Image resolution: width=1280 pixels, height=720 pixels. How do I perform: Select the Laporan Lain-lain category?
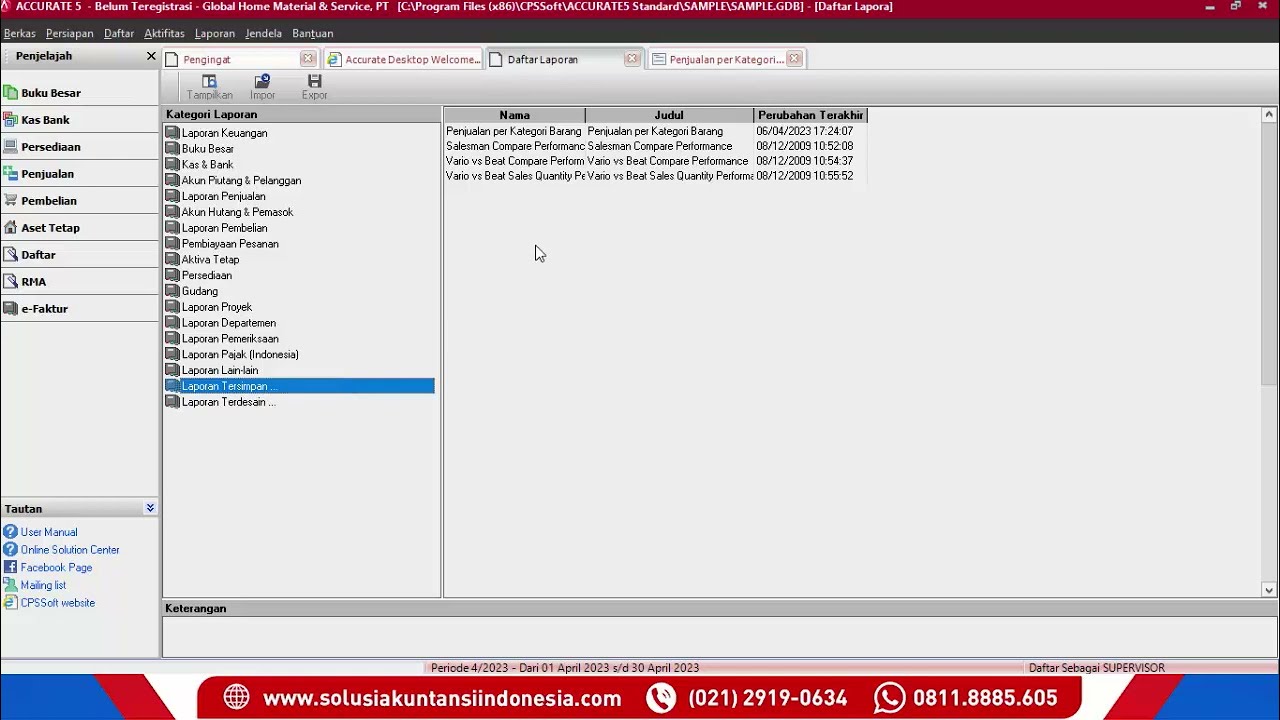pyautogui.click(x=219, y=370)
